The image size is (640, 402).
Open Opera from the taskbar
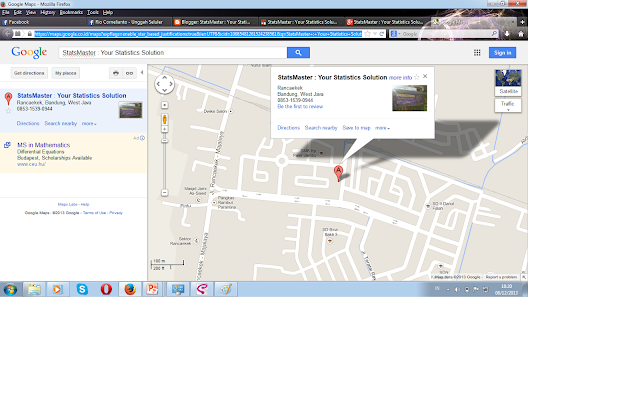(106, 289)
